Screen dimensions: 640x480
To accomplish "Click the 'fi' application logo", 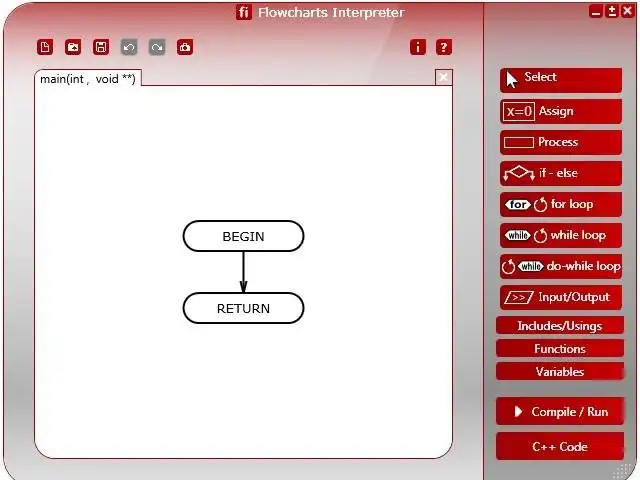I will [244, 12].
